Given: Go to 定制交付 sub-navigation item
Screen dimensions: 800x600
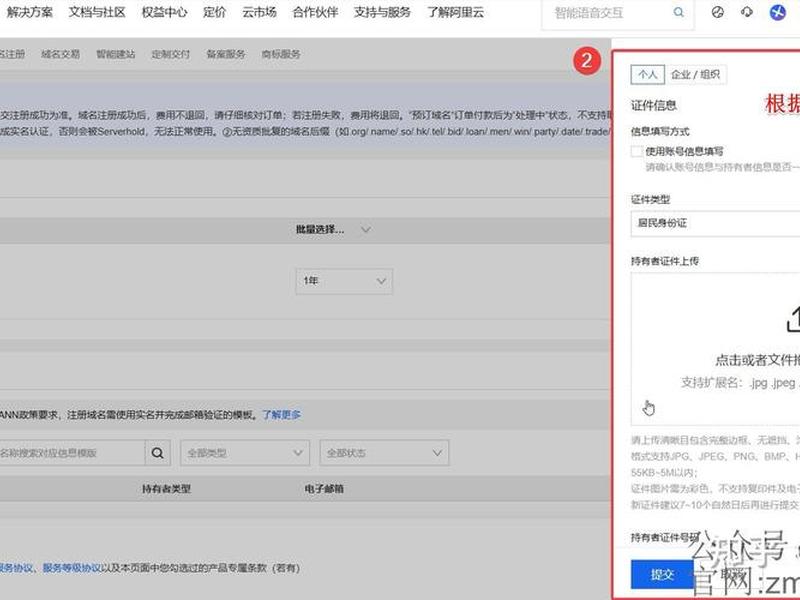Looking at the screenshot, I should pyautogui.click(x=170, y=54).
